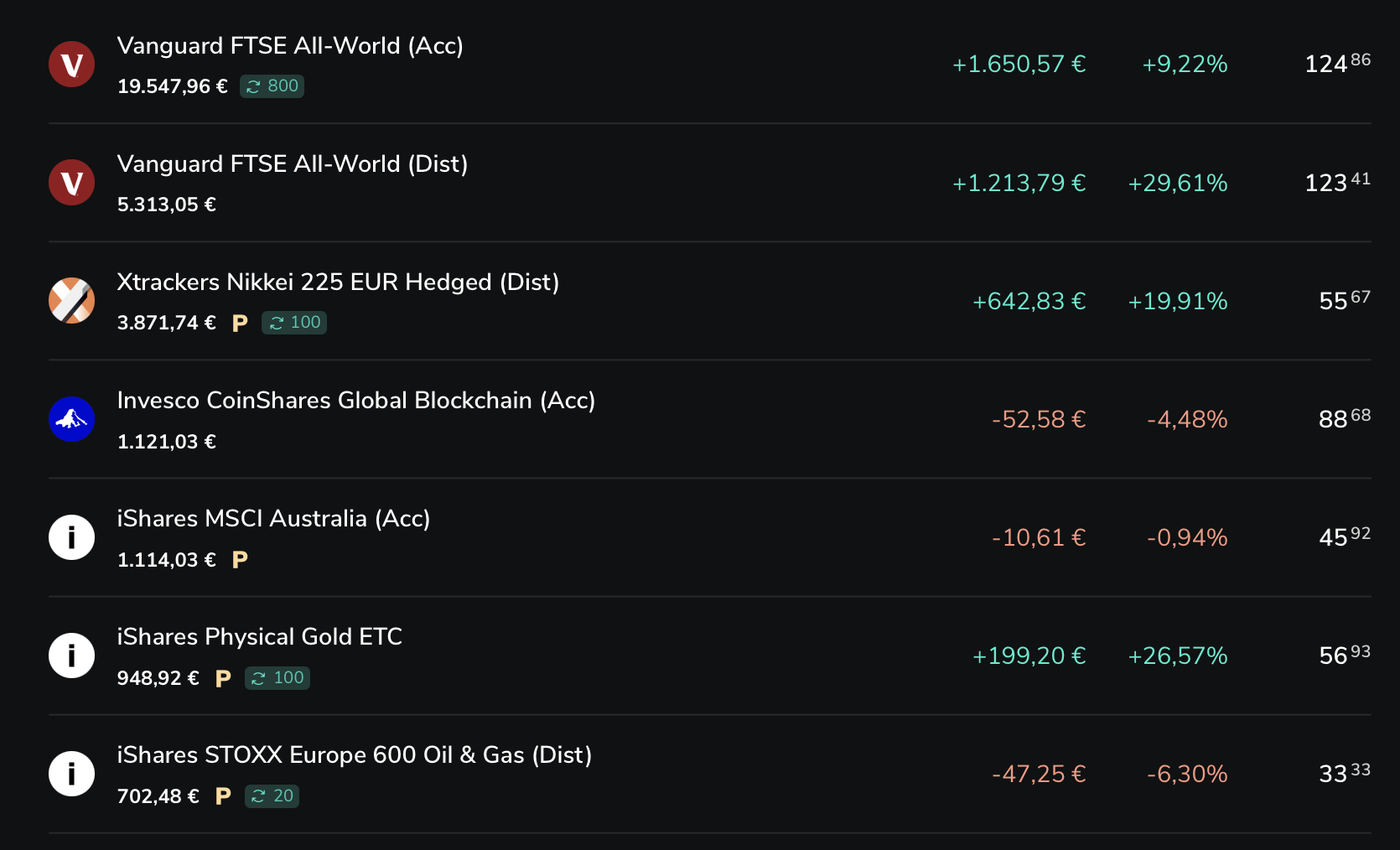Open Vanguard FTSE All-World (Acc) position
Image resolution: width=1400 pixels, height=850 pixels.
pyautogui.click(x=290, y=46)
